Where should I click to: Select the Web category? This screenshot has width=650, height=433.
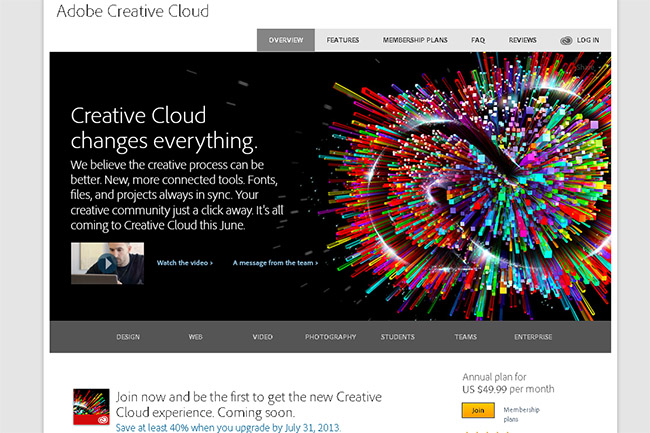tap(195, 337)
